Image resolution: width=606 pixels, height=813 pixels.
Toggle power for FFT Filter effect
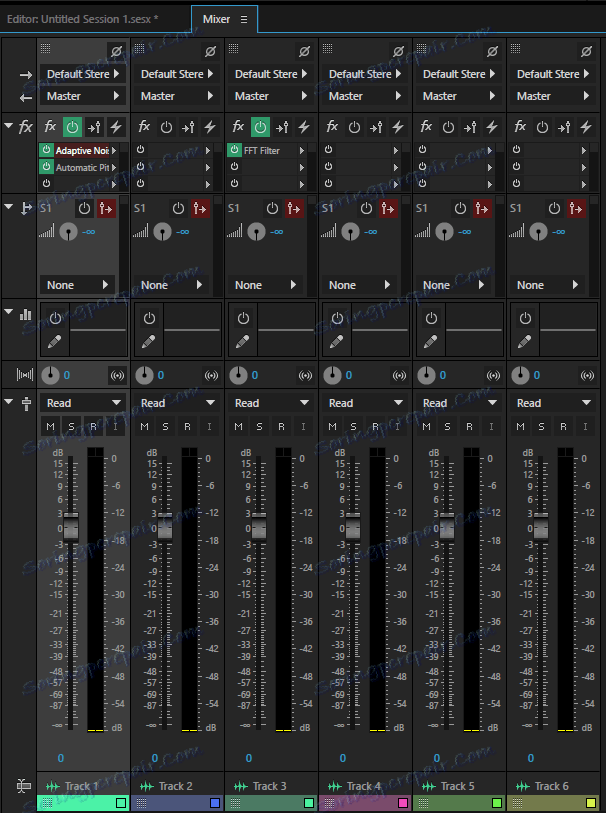(x=234, y=150)
